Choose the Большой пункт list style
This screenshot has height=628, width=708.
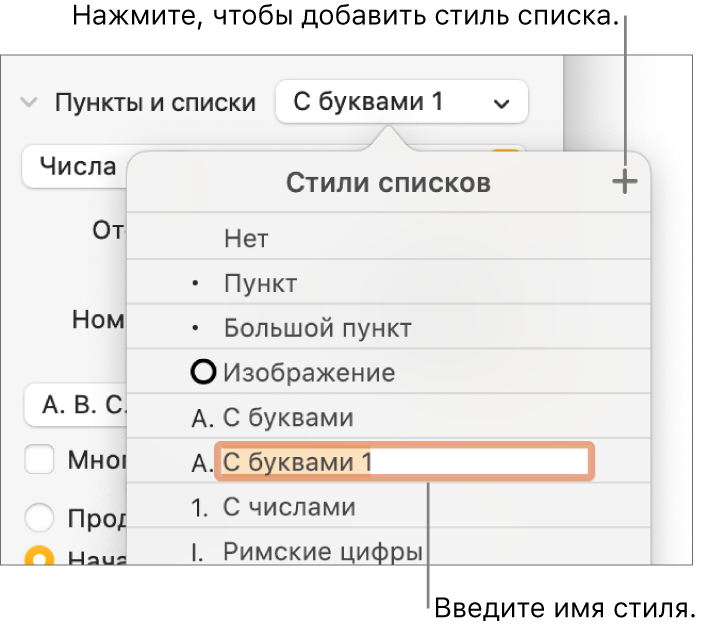[388, 327]
